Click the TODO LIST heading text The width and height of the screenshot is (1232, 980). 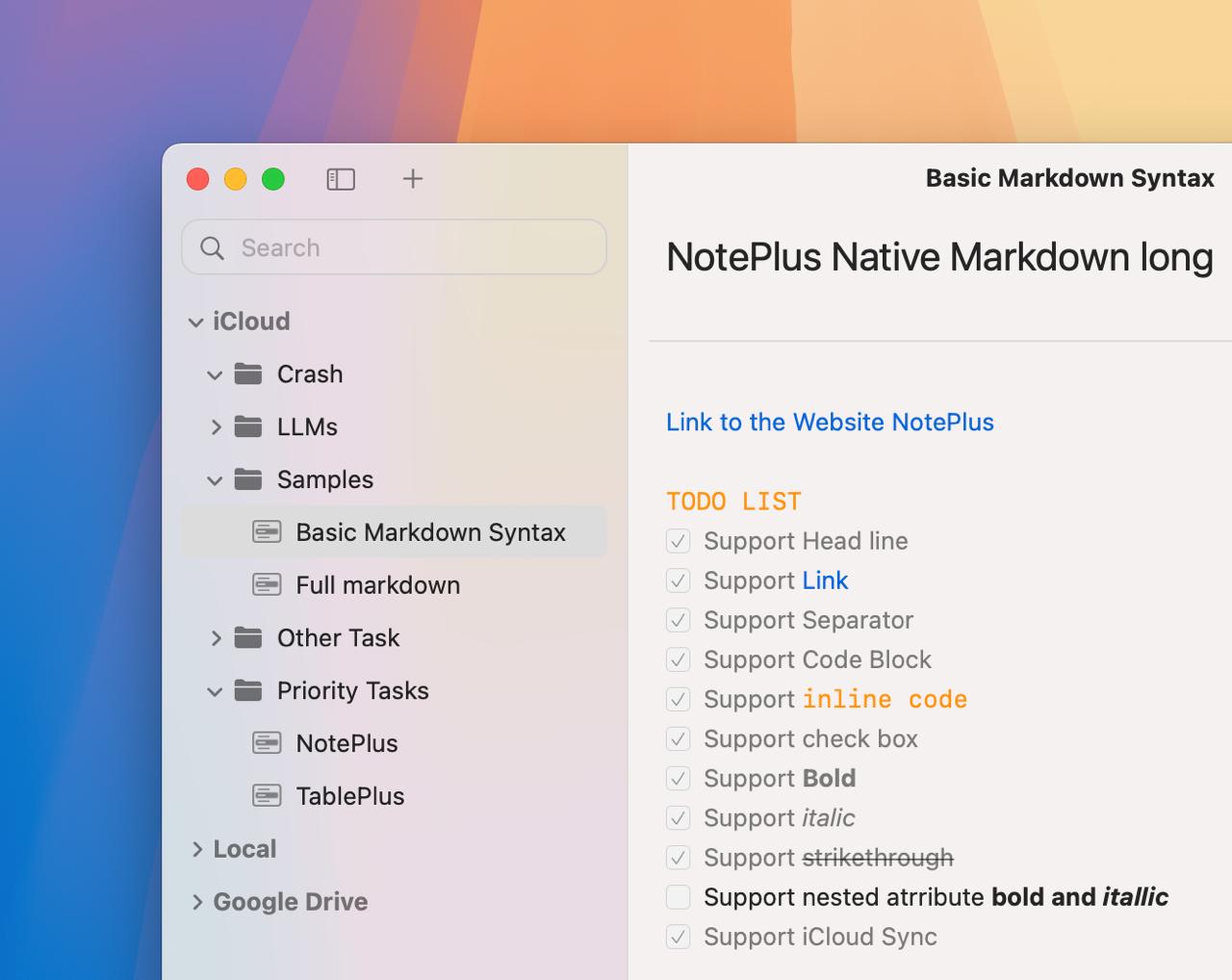[733, 502]
